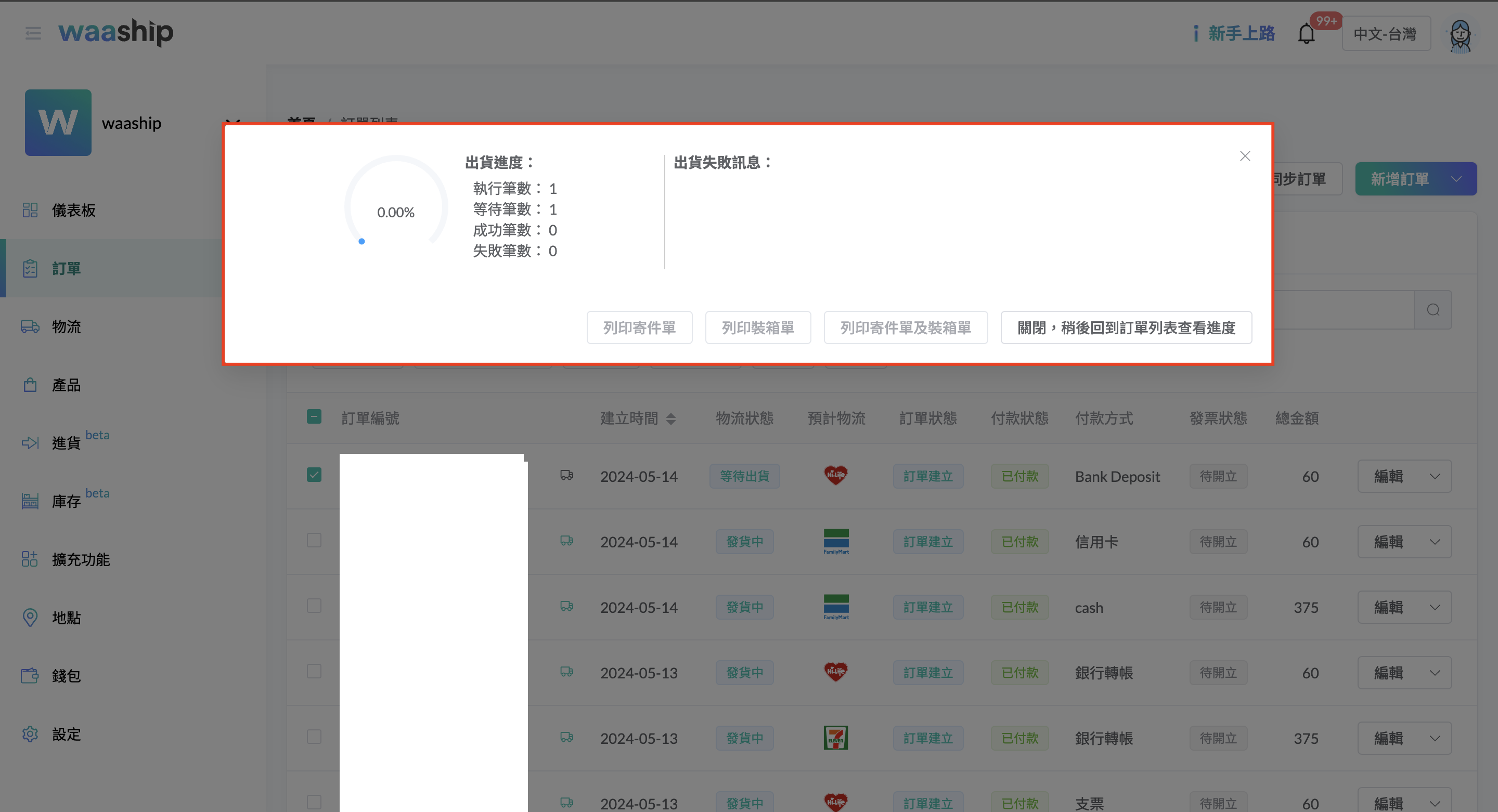This screenshot has height=812, width=1498.
Task: Open the user avatar profile icon
Action: 1460,35
